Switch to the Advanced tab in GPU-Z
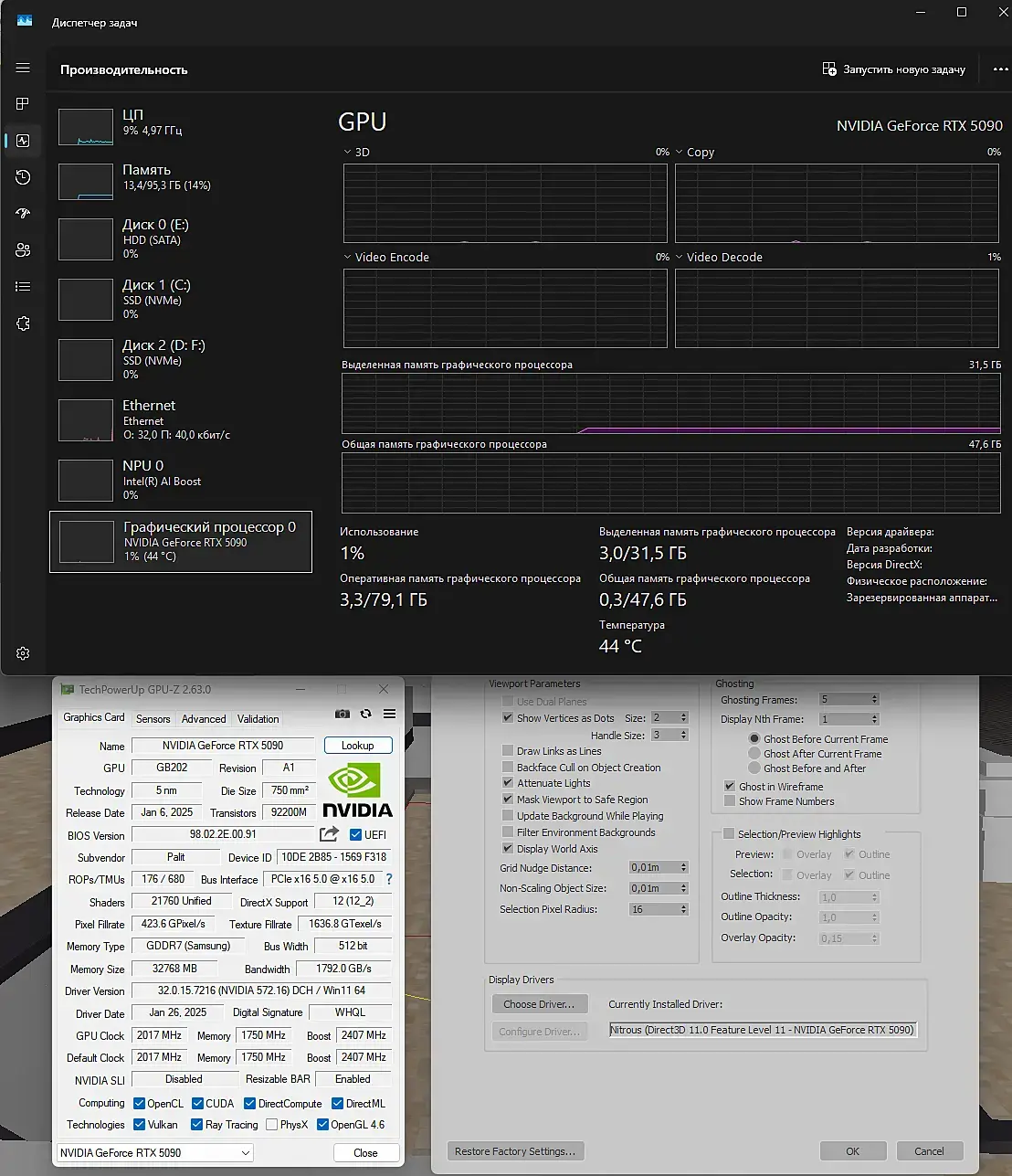 point(204,719)
